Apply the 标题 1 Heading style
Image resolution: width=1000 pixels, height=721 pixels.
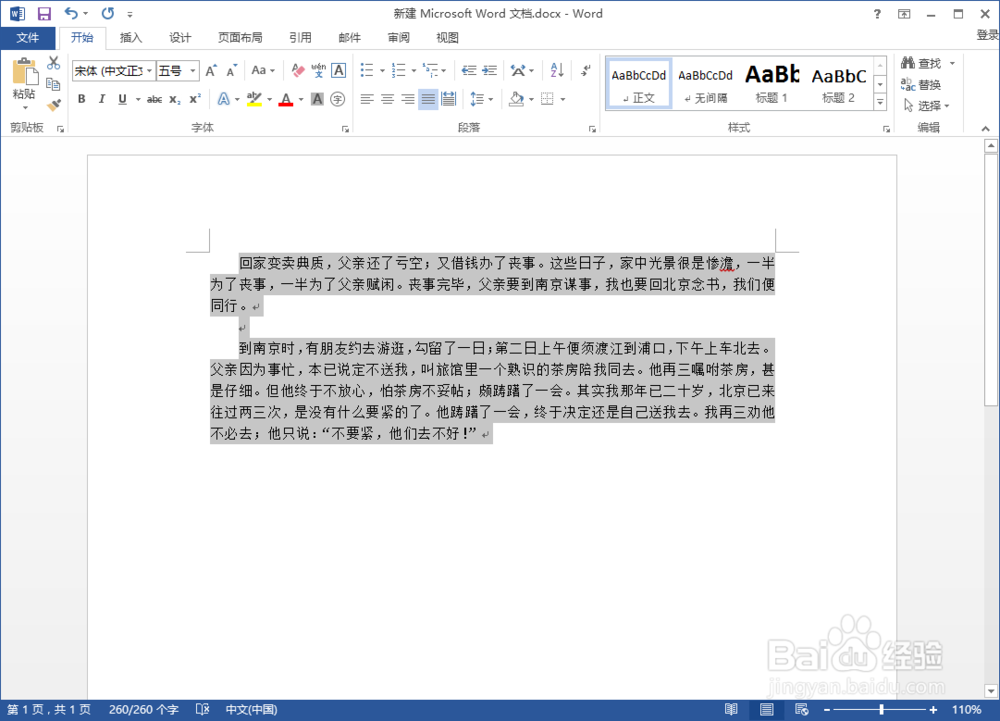point(772,83)
